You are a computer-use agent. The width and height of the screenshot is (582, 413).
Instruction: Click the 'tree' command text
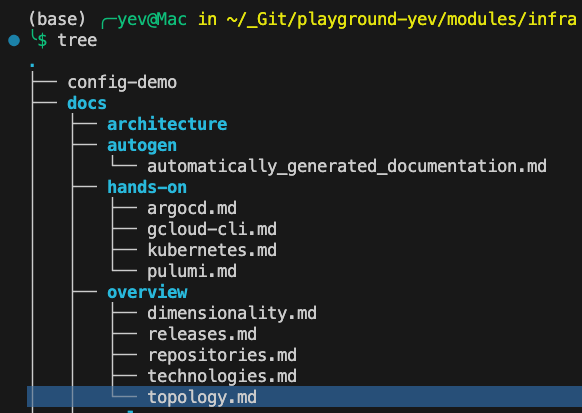click(77, 40)
